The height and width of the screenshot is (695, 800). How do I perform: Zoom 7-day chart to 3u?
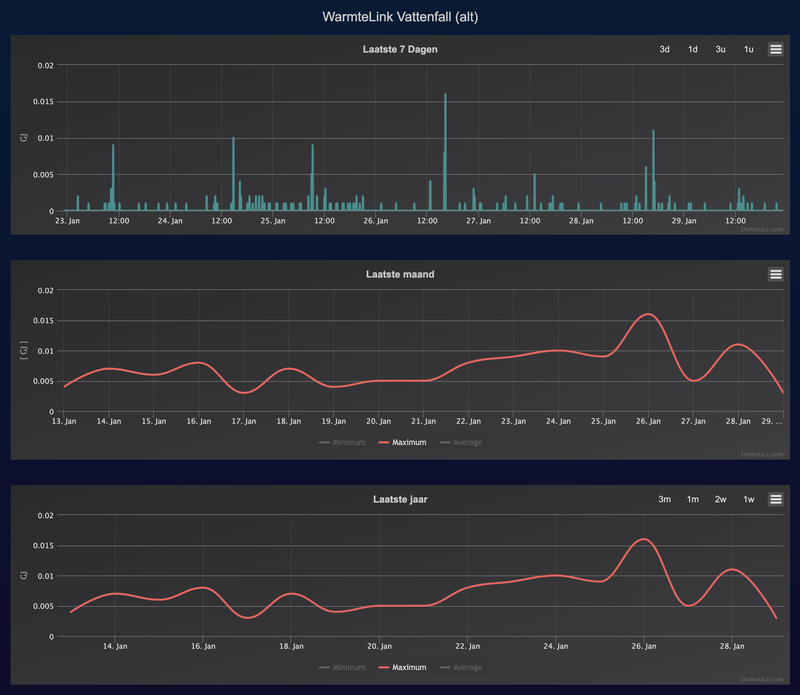point(720,49)
